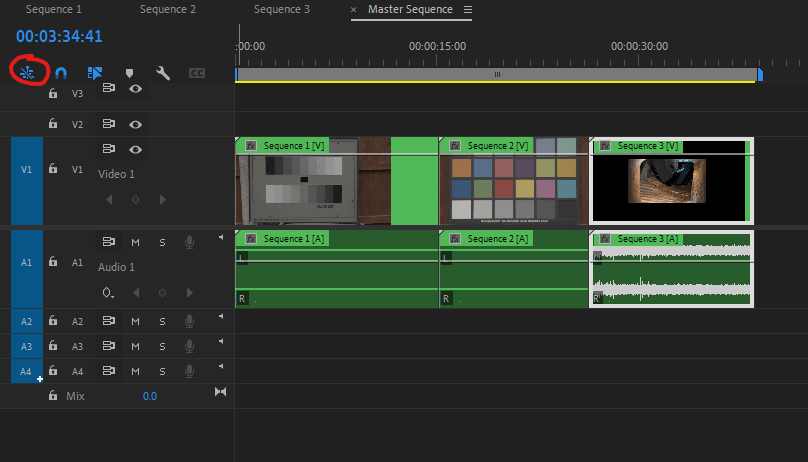Go to next keyframe on Video 1
This screenshot has width=808, height=462.
[x=163, y=199]
